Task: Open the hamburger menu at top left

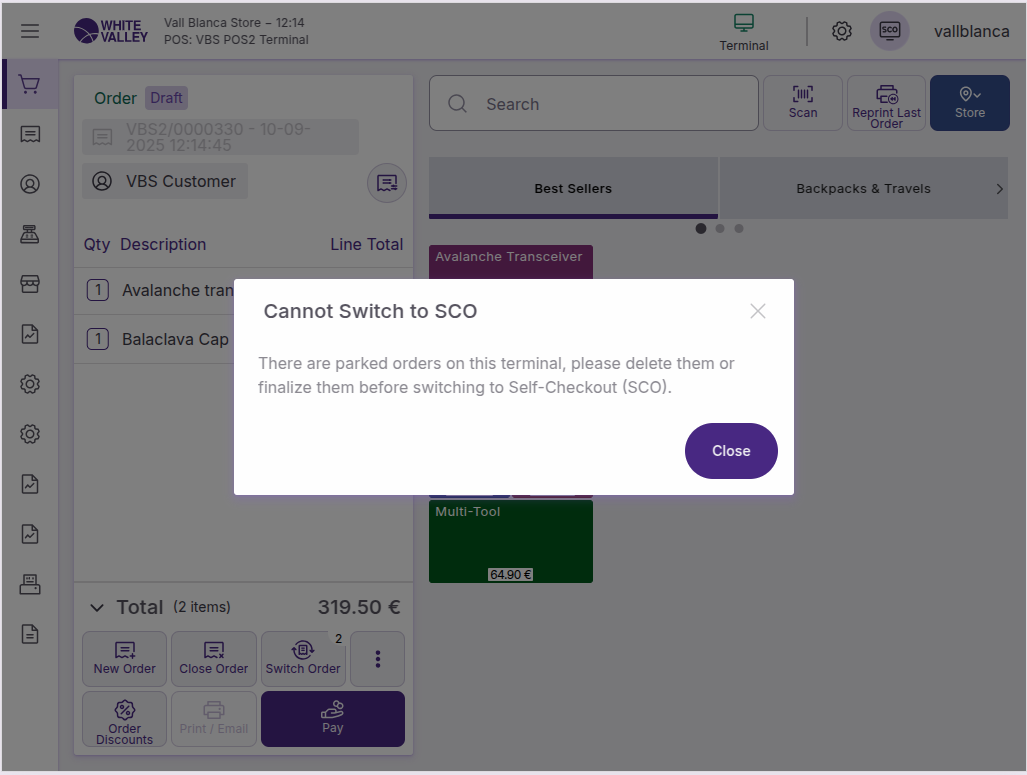Action: click(x=30, y=31)
